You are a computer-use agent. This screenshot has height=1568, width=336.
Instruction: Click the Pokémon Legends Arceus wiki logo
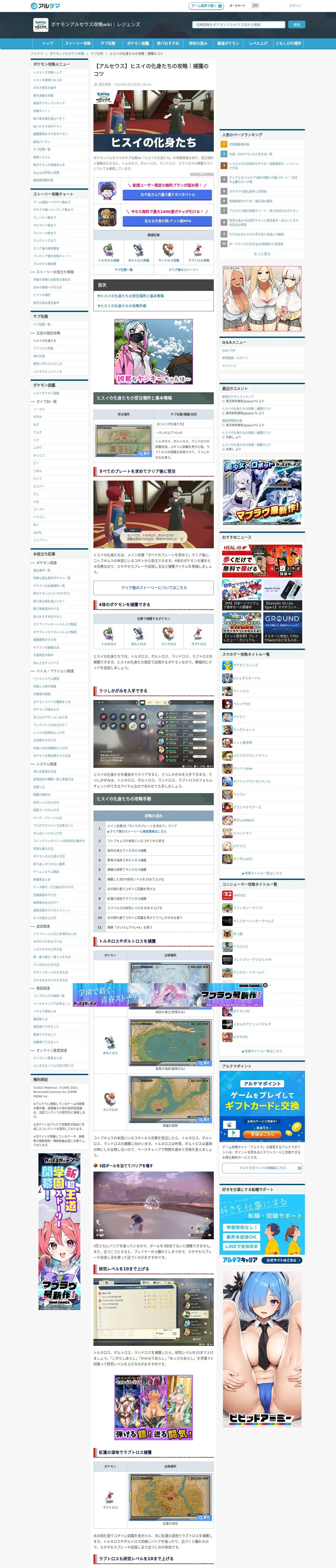point(40,25)
